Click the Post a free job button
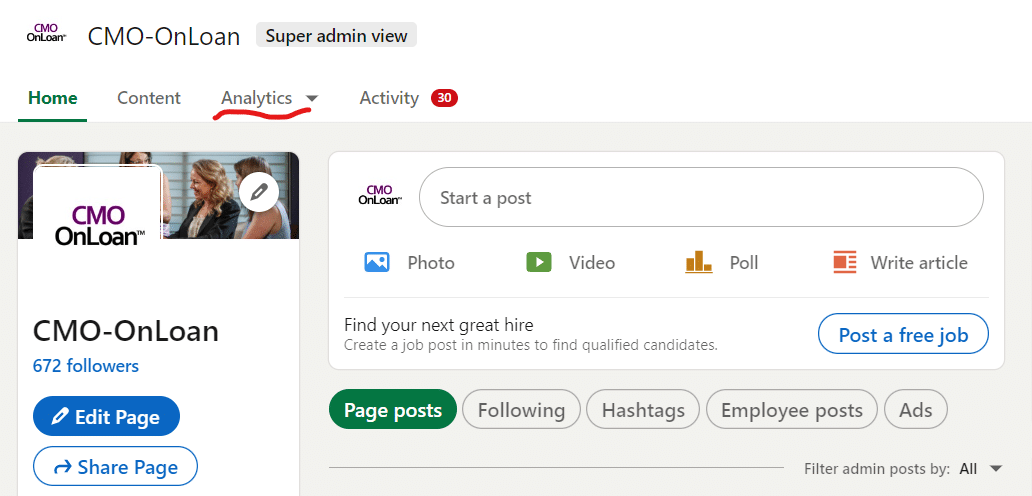1032x496 pixels. click(903, 335)
